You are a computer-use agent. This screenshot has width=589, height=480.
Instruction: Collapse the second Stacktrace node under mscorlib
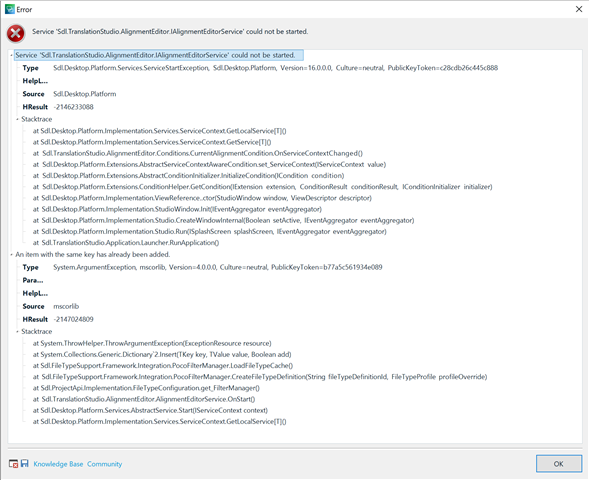point(17,331)
